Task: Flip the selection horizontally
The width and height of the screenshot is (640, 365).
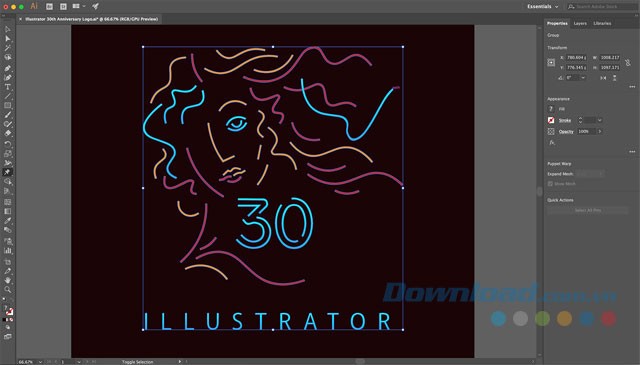Action: click(x=603, y=78)
